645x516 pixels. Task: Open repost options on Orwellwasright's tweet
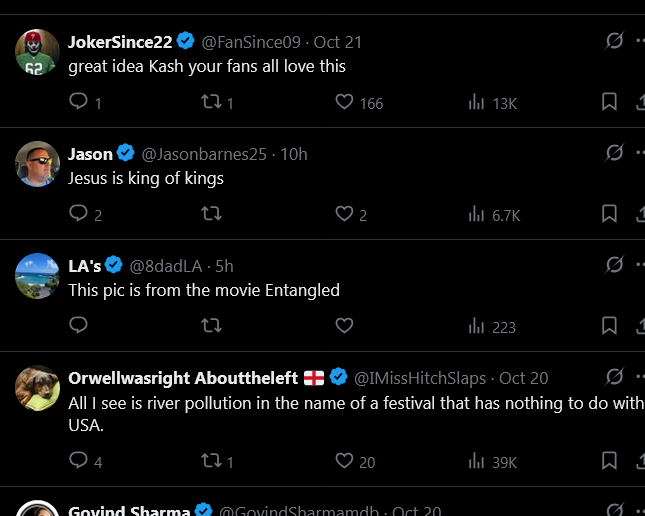(211, 461)
